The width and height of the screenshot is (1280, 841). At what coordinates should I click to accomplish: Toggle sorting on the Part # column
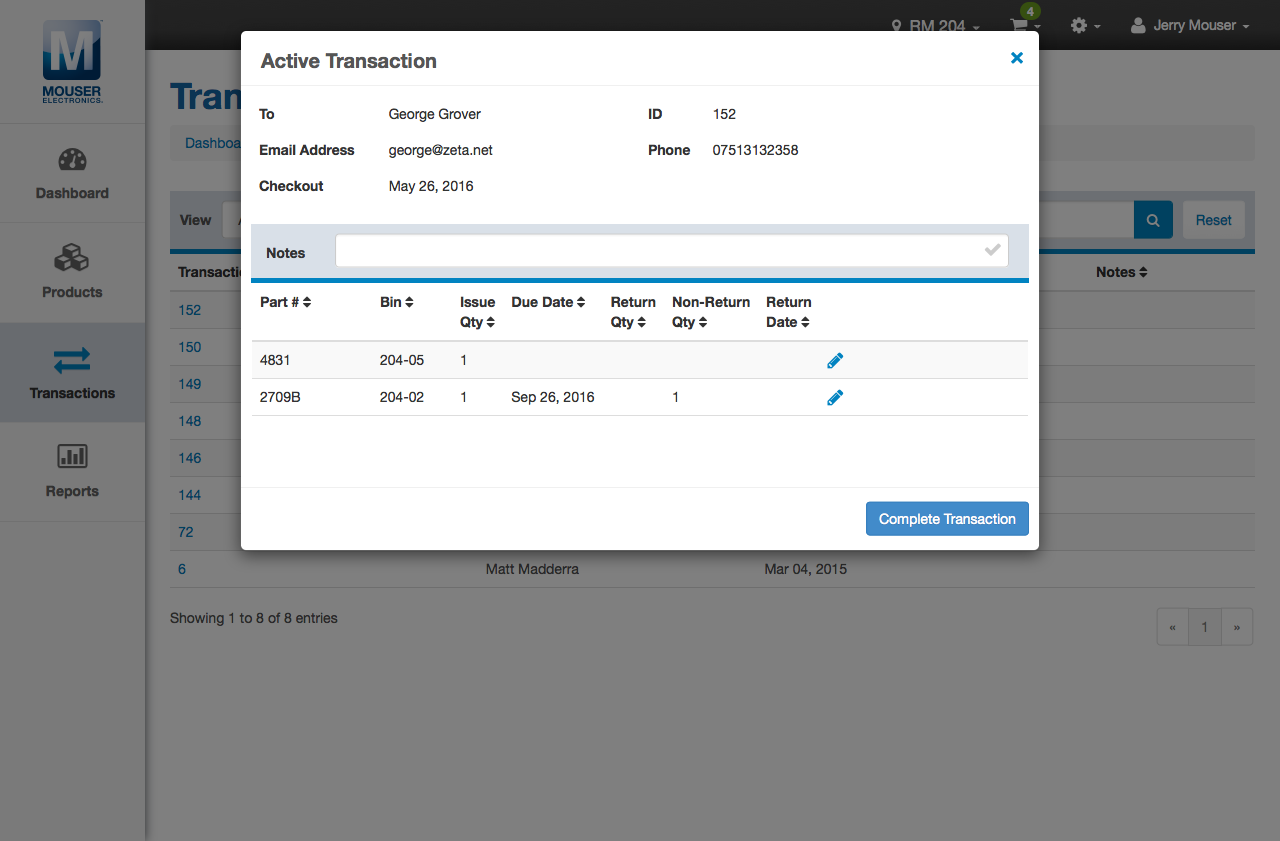coord(285,302)
